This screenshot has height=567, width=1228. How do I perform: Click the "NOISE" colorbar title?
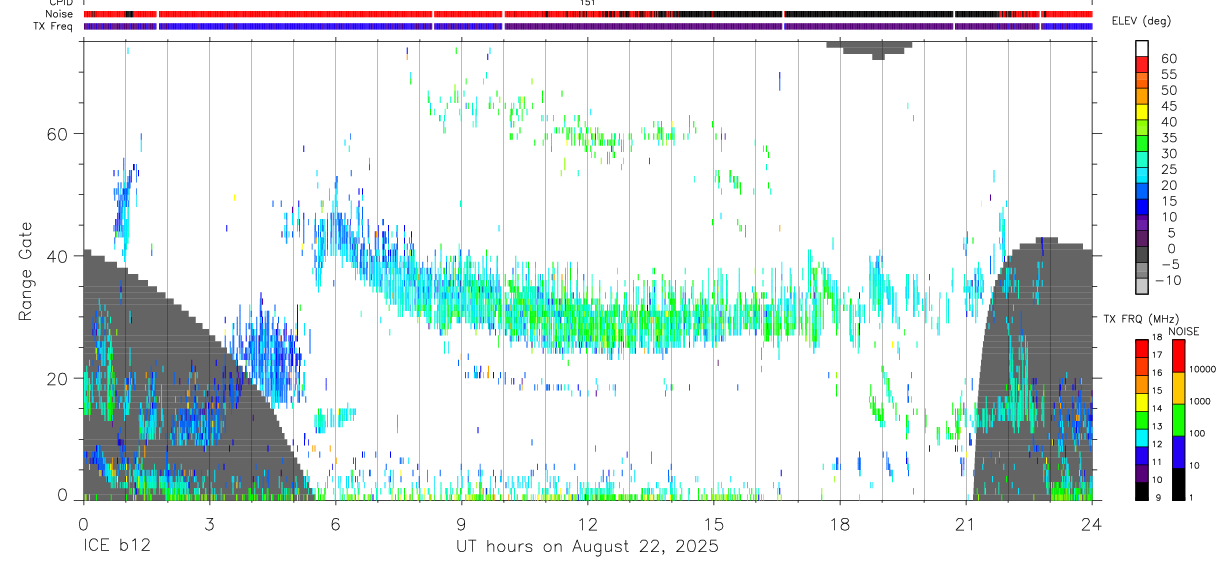(1183, 331)
